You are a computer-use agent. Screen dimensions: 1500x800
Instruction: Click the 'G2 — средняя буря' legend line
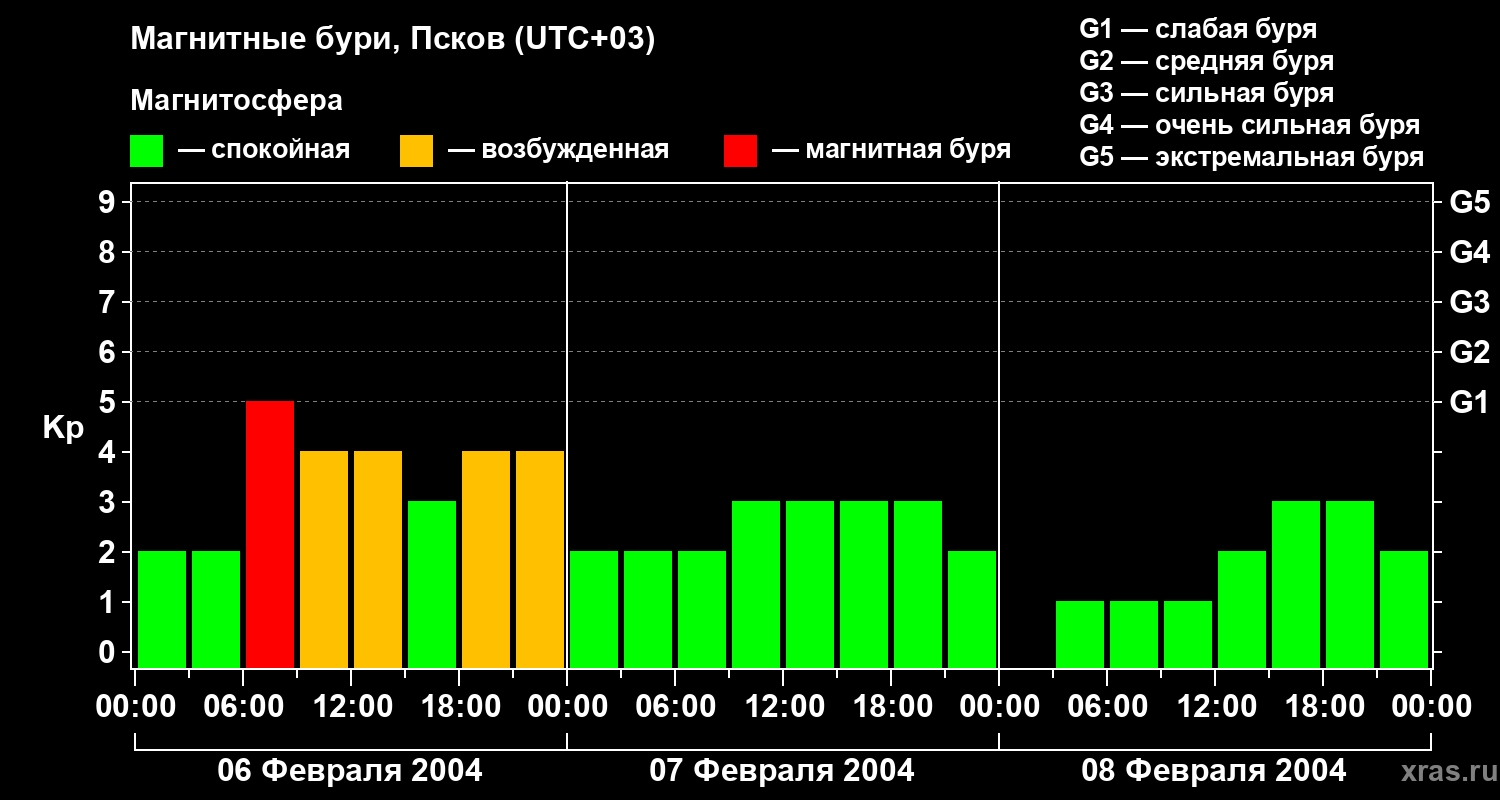click(1207, 61)
